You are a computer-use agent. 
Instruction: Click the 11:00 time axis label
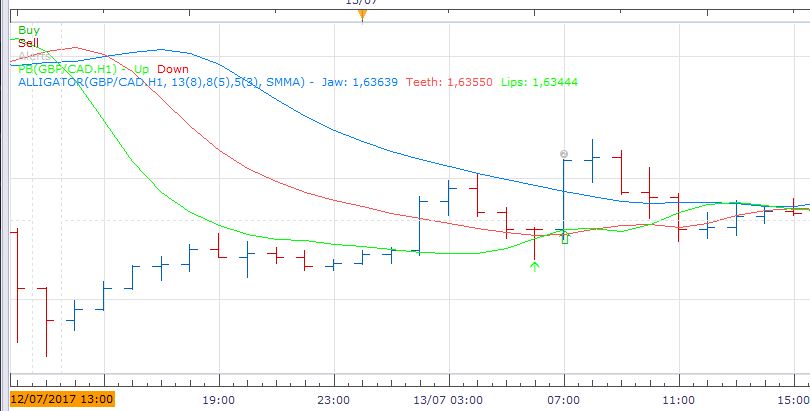678,400
